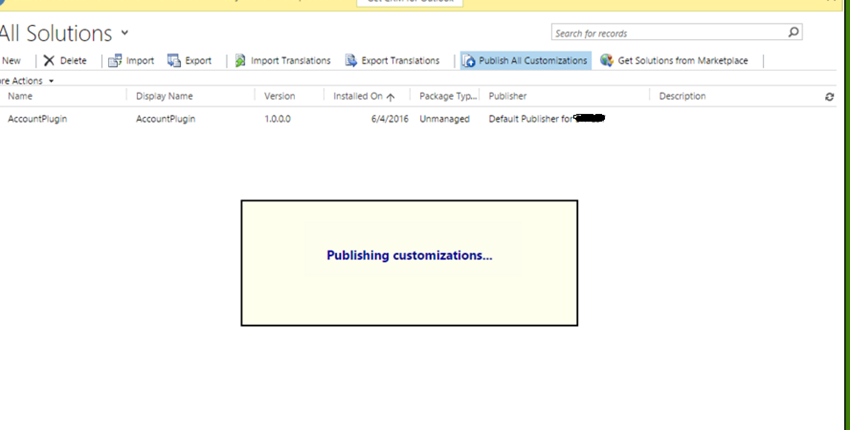The width and height of the screenshot is (850, 430).
Task: Click the Publish All Customizations icon
Action: (469, 61)
